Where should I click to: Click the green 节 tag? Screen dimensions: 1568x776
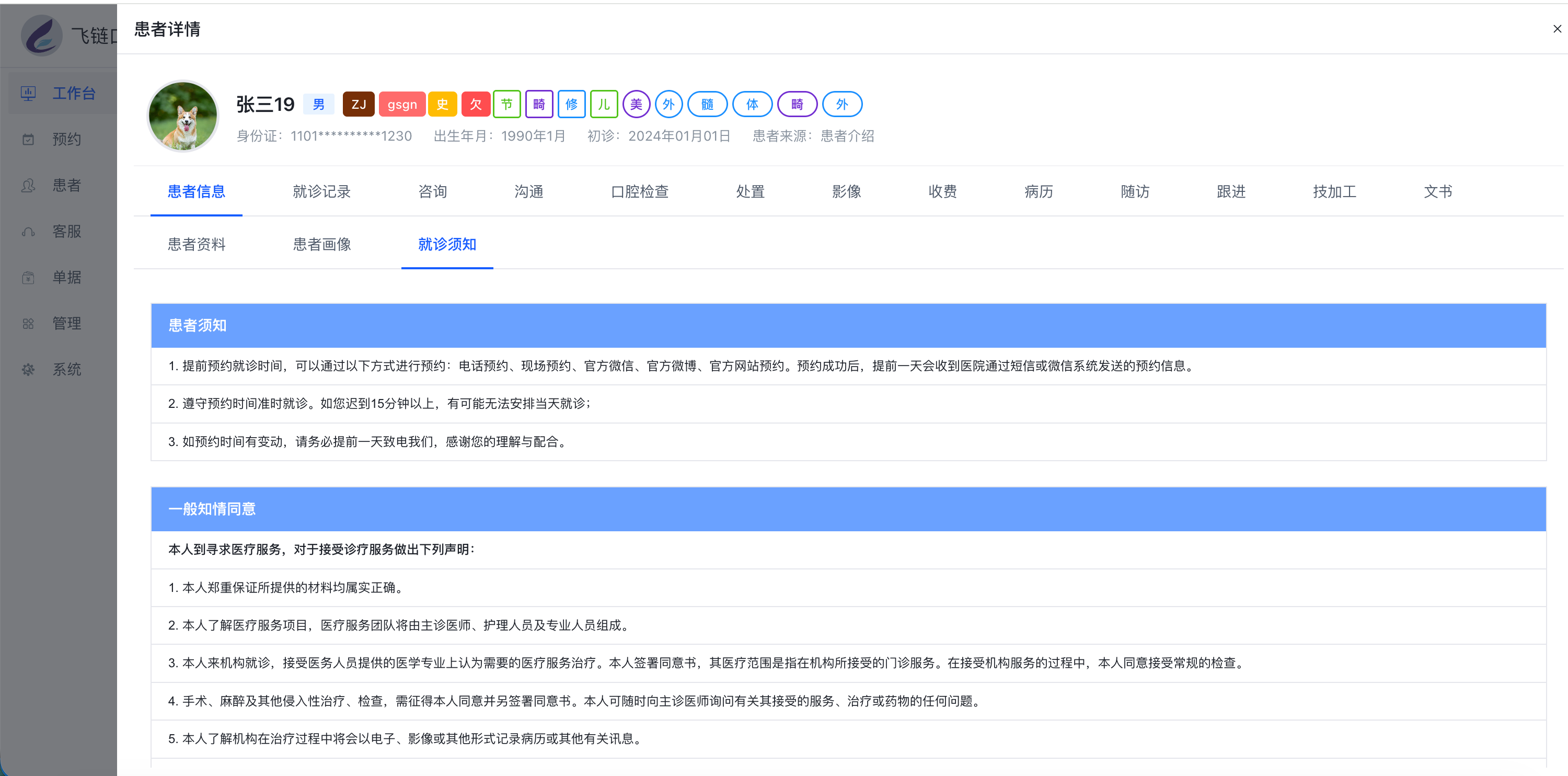[506, 104]
